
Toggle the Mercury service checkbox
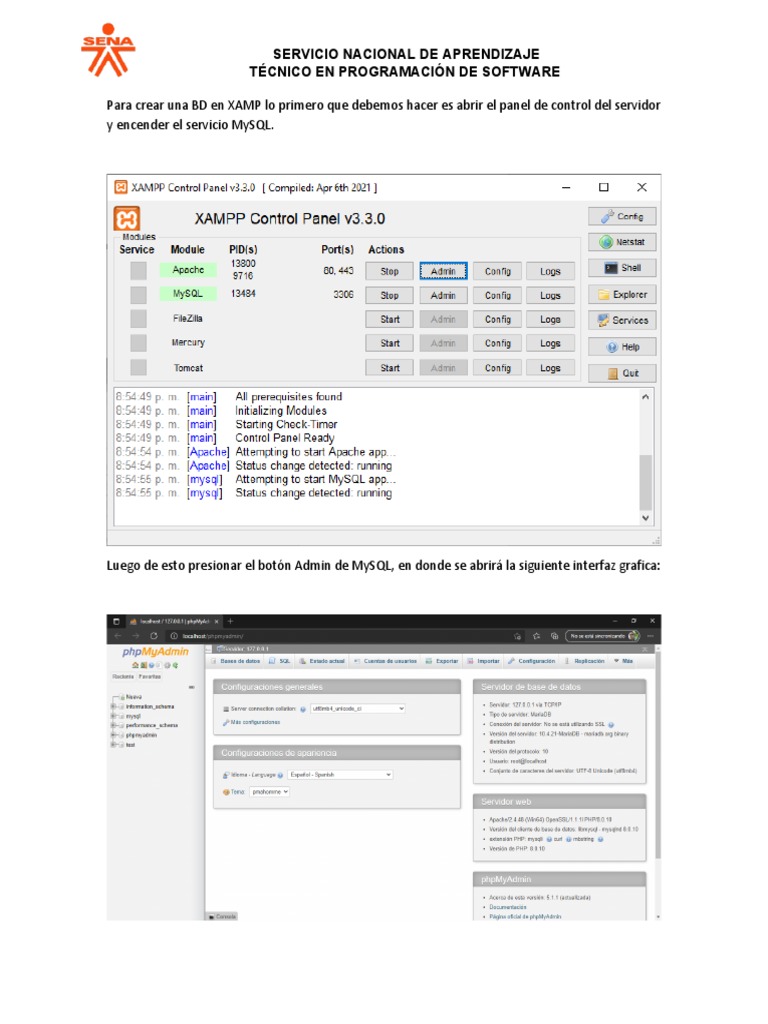138,343
